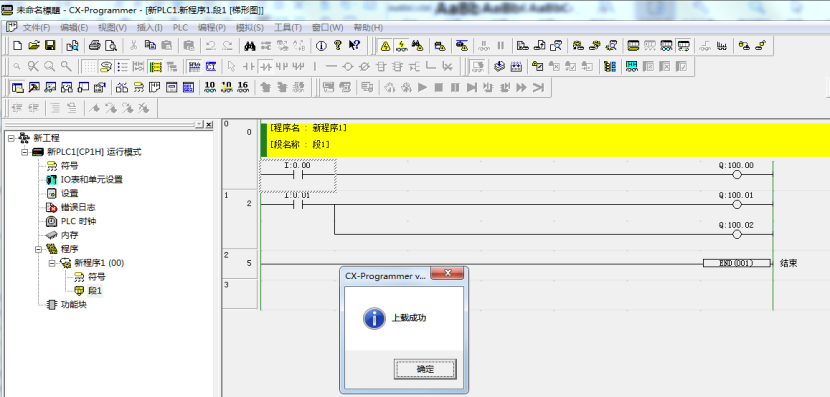Toggle the workspace view button
Screen dimensions: 830x397
pos(17,87)
